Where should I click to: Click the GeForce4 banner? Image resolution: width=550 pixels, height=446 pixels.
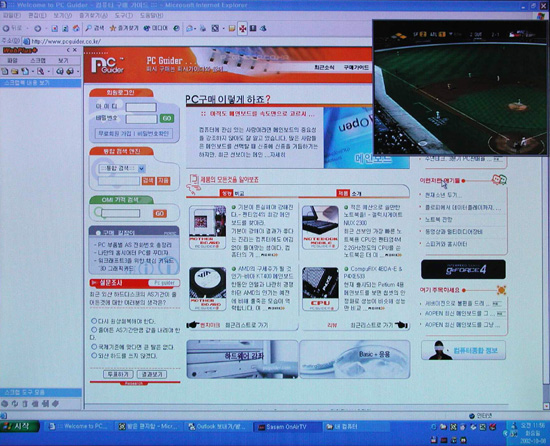(463, 269)
